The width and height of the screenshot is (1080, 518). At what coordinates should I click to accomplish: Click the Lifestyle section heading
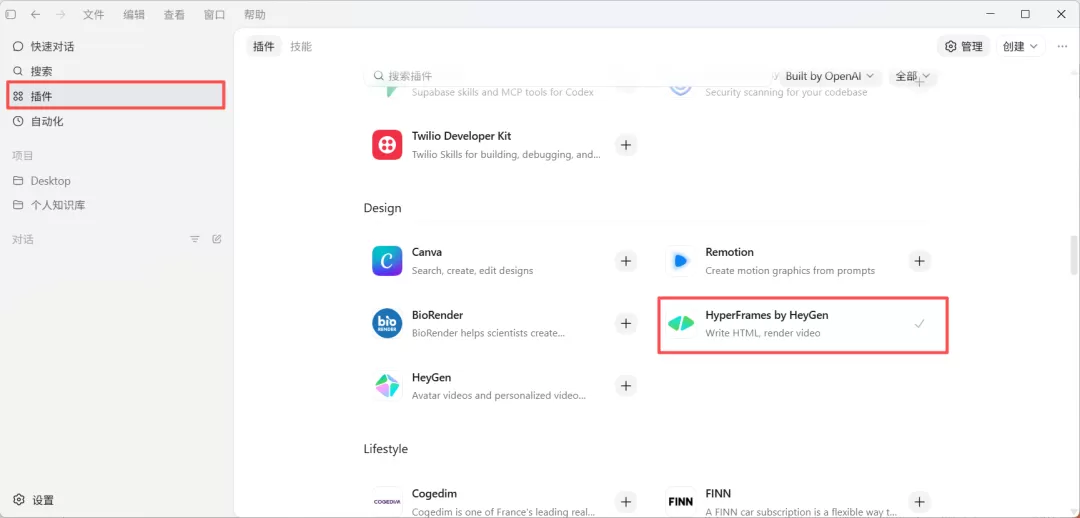point(386,449)
